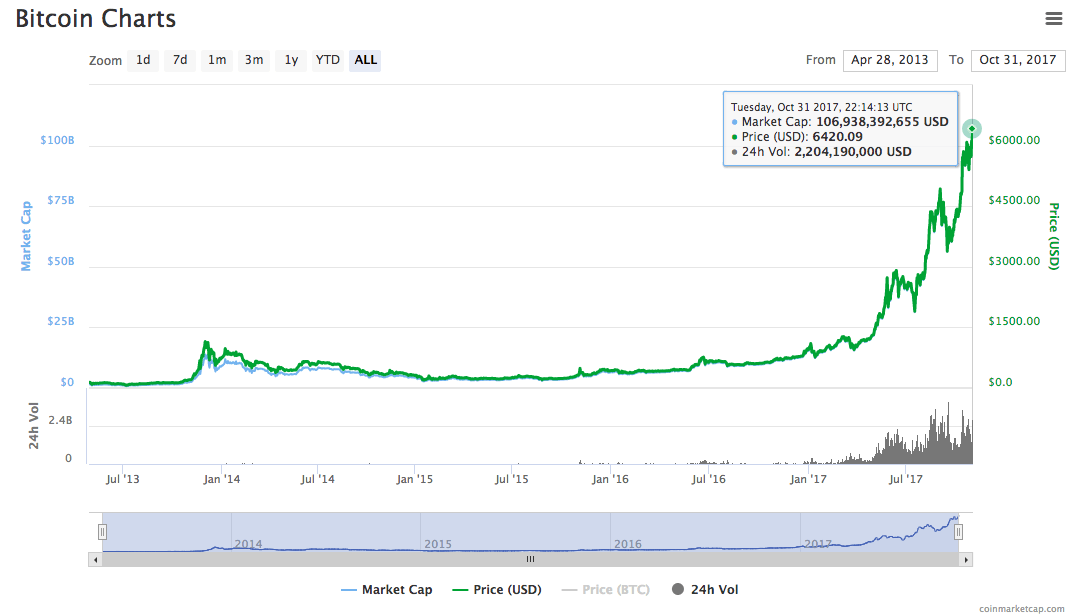Toggle Market Cap series in legend

point(387,590)
